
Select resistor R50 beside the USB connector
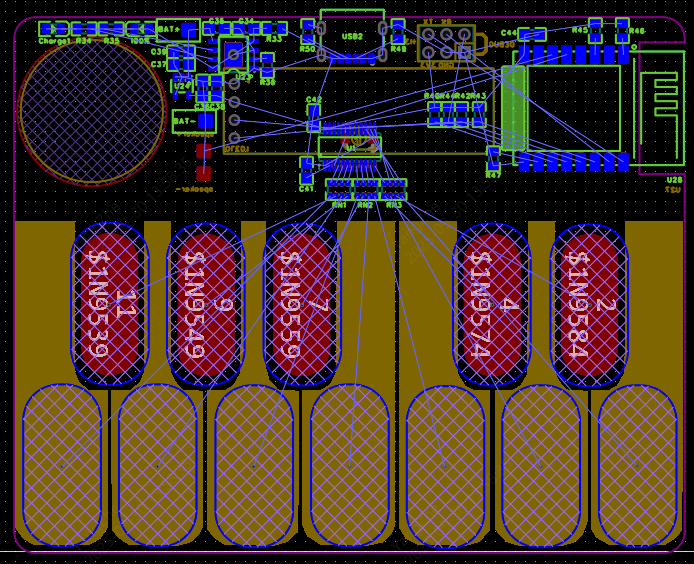[x=307, y=32]
